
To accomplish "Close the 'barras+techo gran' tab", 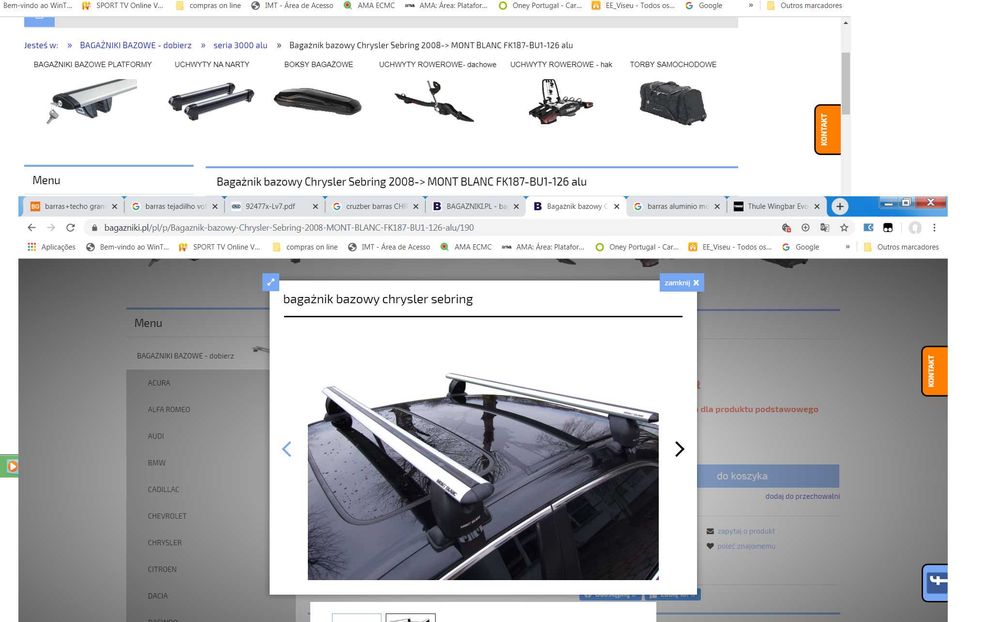I will (x=114, y=207).
